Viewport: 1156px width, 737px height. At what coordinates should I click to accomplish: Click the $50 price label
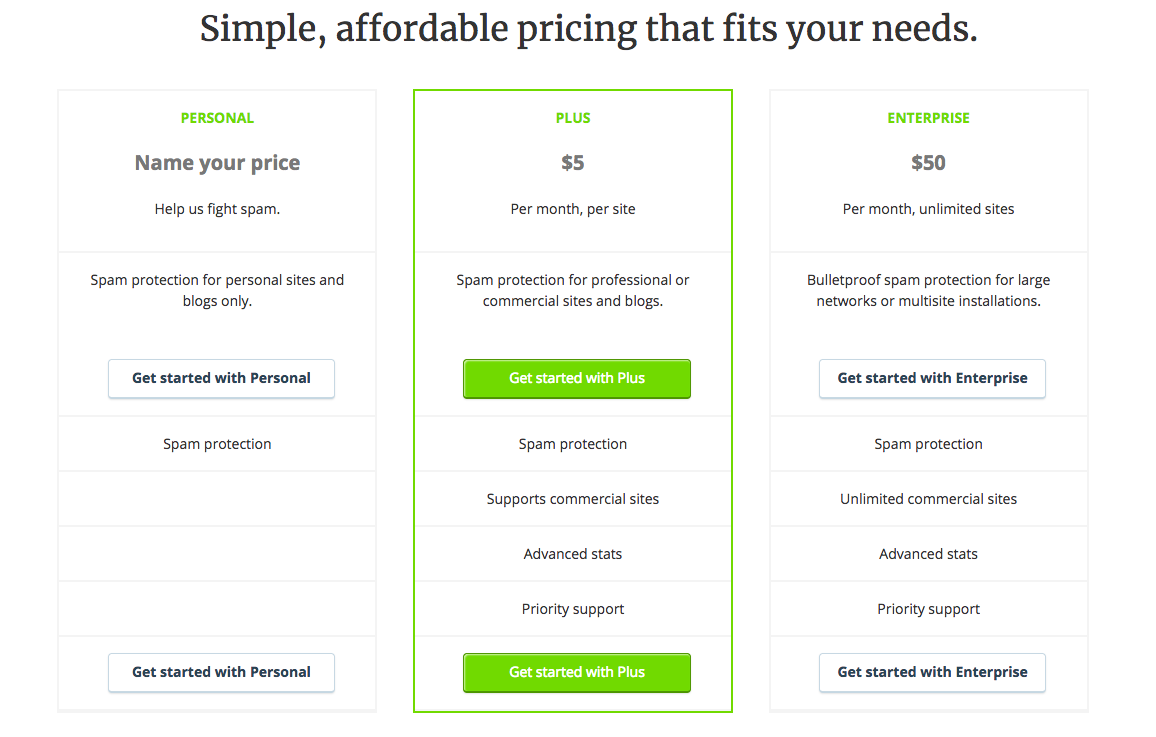click(x=928, y=163)
